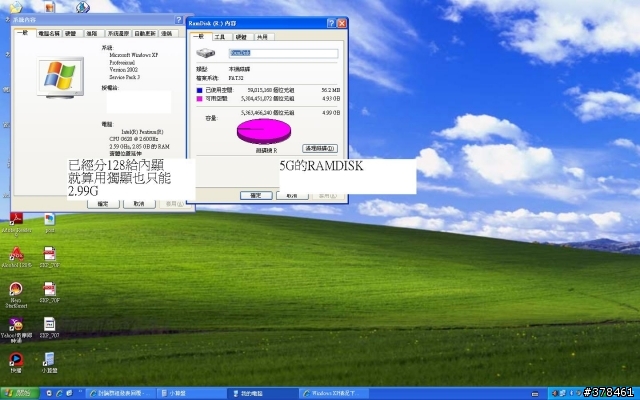Open the 進階 tab in System Properties
640x400 pixels.
92,33
